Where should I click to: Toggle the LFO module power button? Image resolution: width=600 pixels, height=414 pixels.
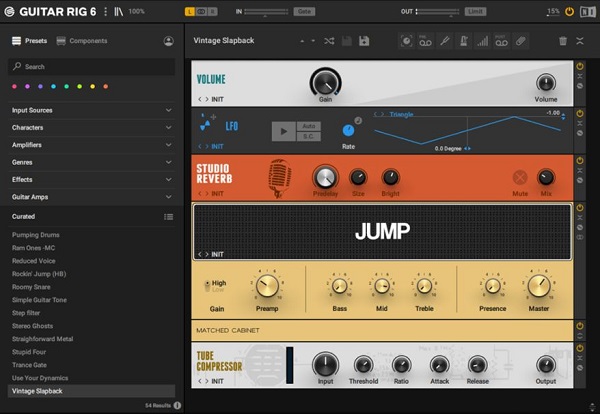(x=580, y=113)
